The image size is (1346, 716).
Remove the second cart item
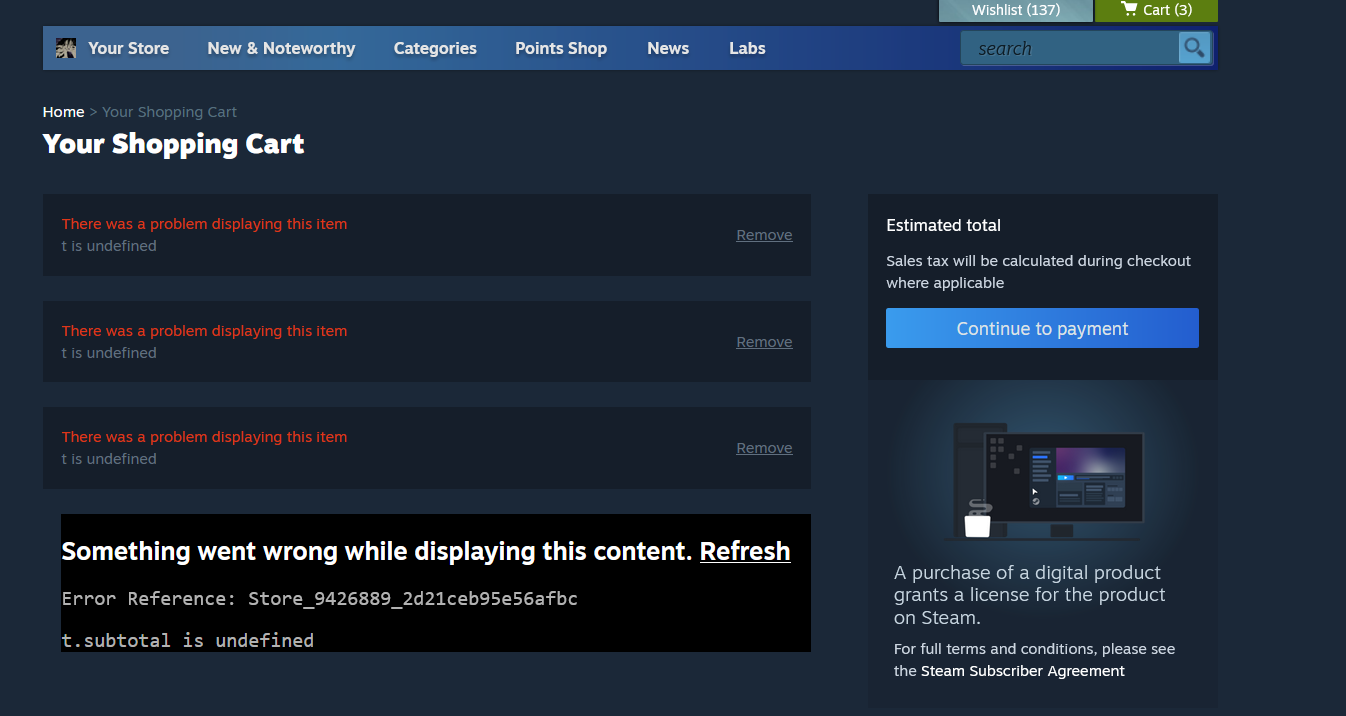click(x=764, y=342)
